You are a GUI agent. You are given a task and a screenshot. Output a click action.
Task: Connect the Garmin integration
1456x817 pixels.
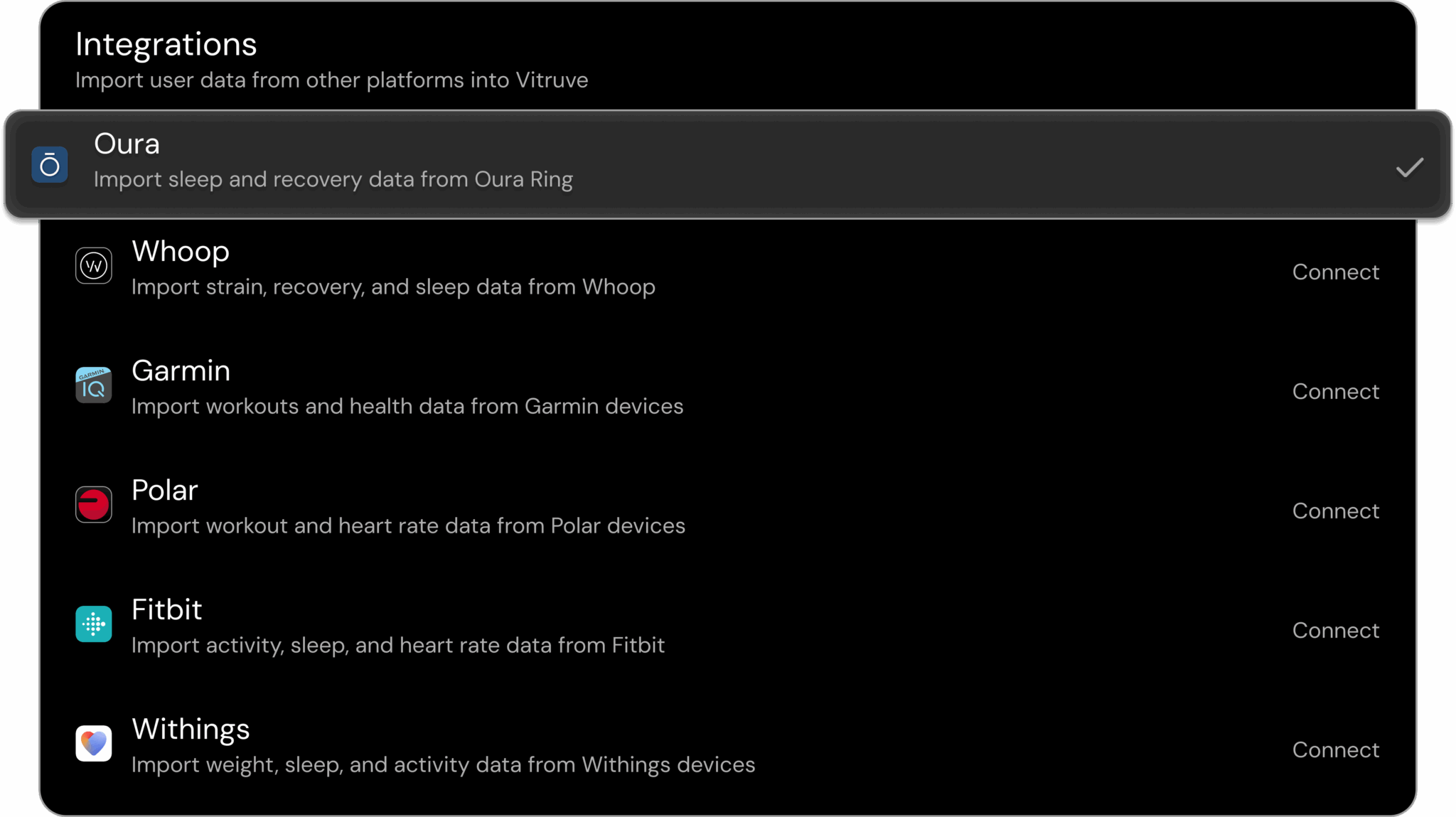(x=1335, y=392)
